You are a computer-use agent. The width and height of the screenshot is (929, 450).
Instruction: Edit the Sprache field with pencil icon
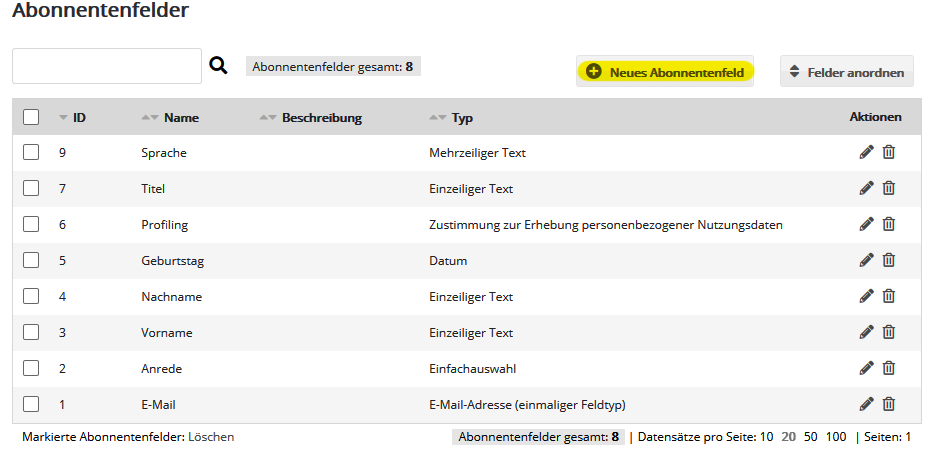tap(866, 152)
